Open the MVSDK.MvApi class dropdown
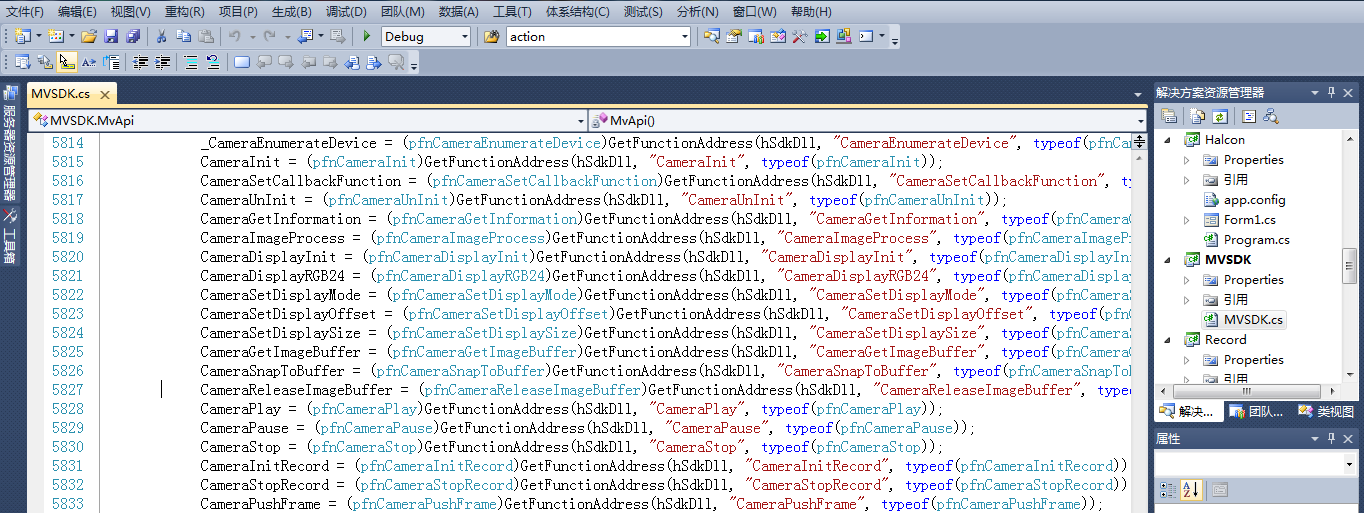This screenshot has width=1364, height=513. click(x=581, y=120)
